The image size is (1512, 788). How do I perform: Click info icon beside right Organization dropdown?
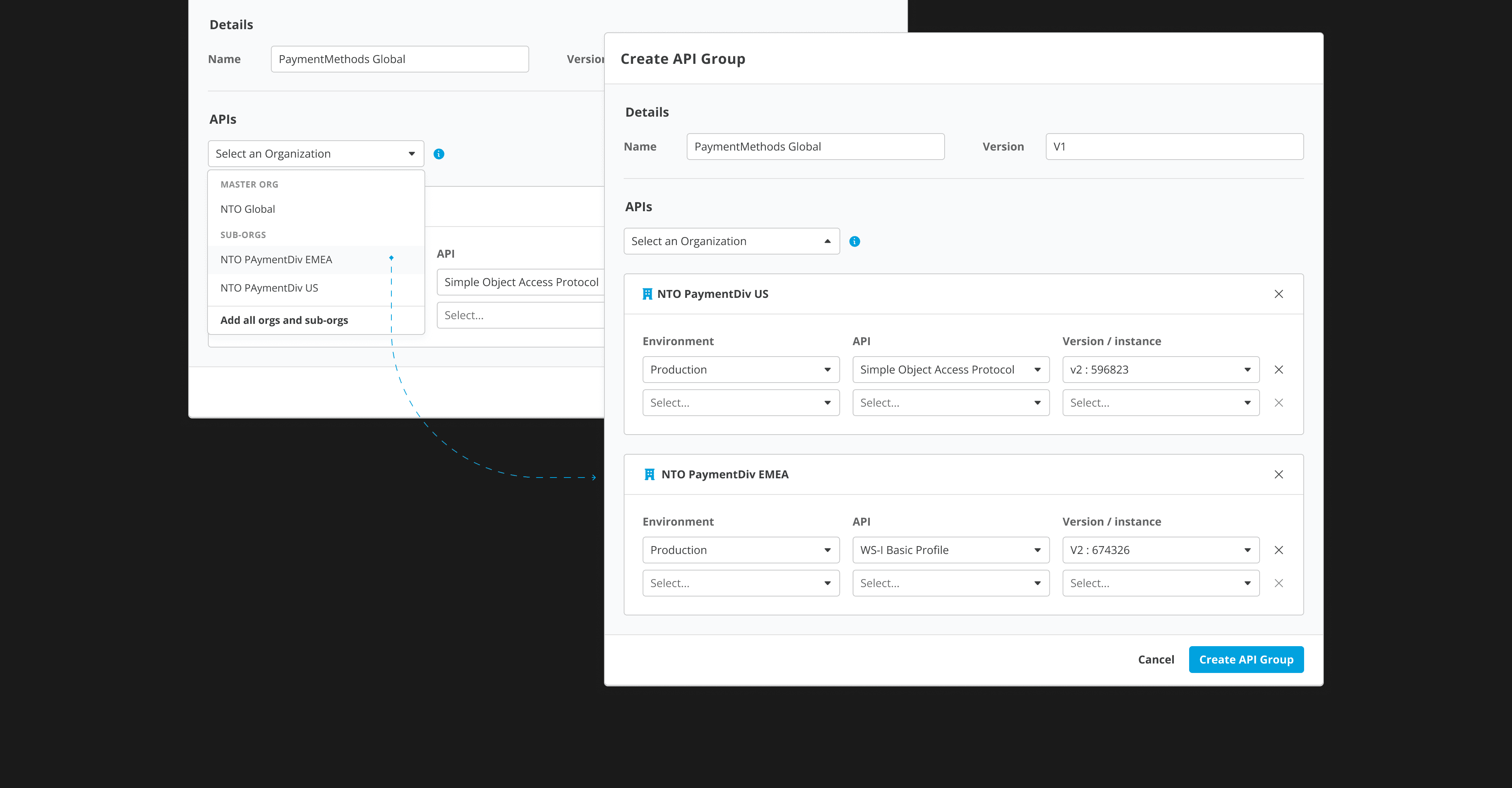[854, 242]
